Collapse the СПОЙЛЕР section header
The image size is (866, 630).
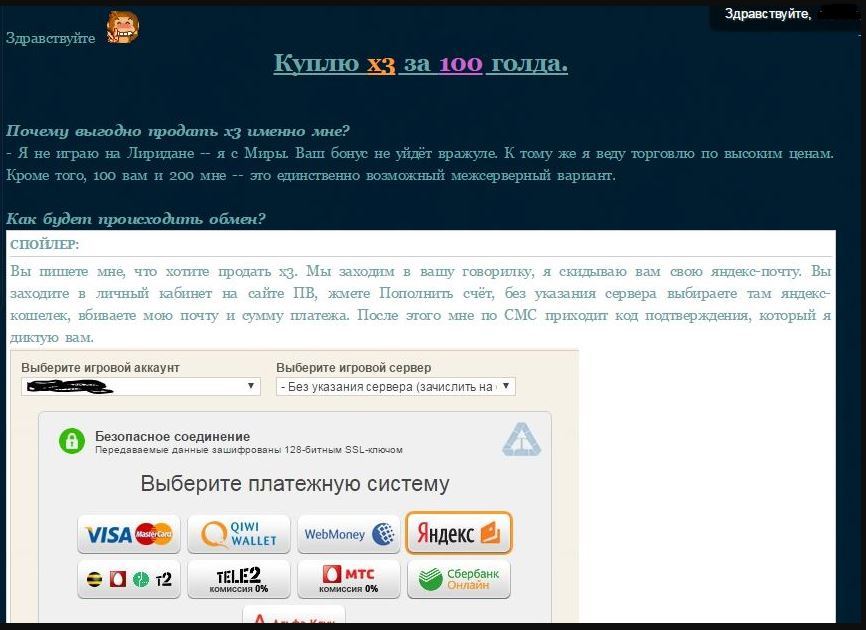tap(45, 244)
